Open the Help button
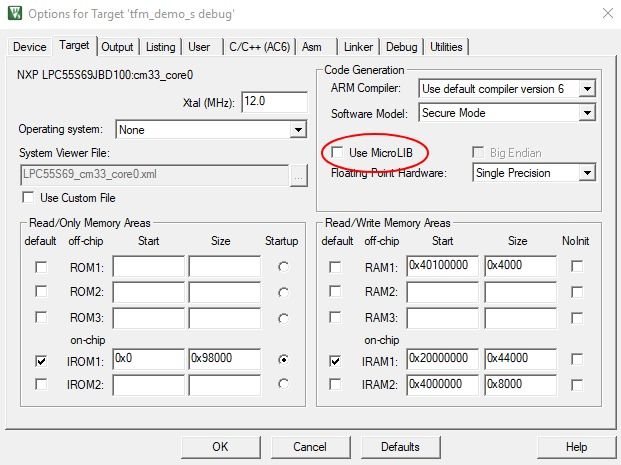Screen dimensions: 621x465 576,447
